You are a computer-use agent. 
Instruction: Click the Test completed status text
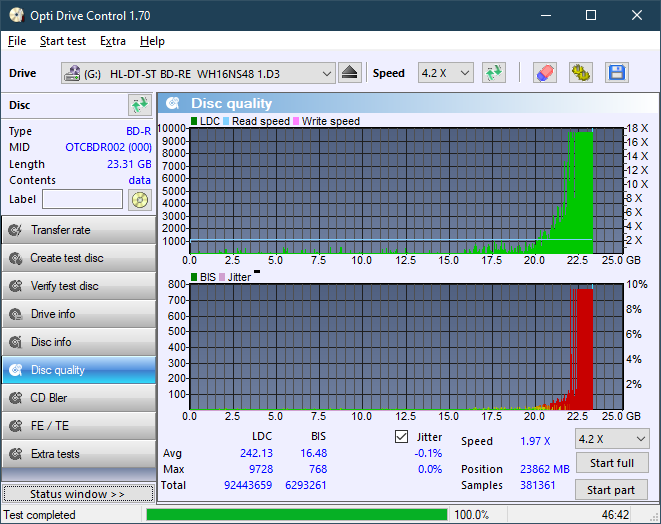[40, 515]
